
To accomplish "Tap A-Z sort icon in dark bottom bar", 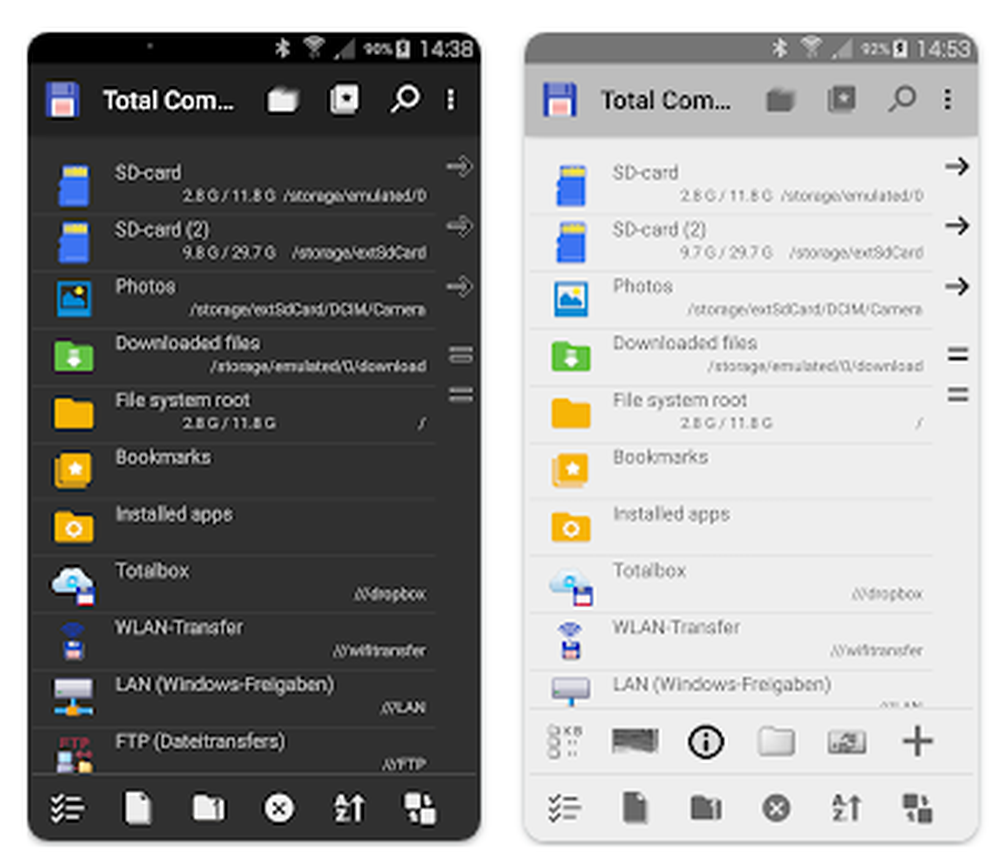I will point(349,808).
